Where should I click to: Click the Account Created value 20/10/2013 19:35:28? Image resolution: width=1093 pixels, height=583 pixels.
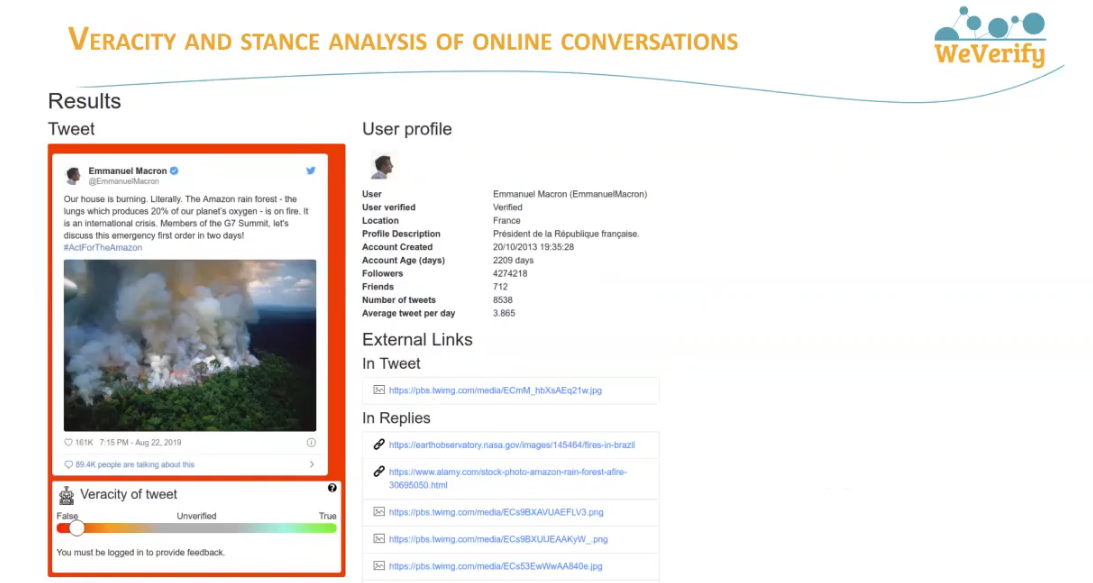pos(533,247)
